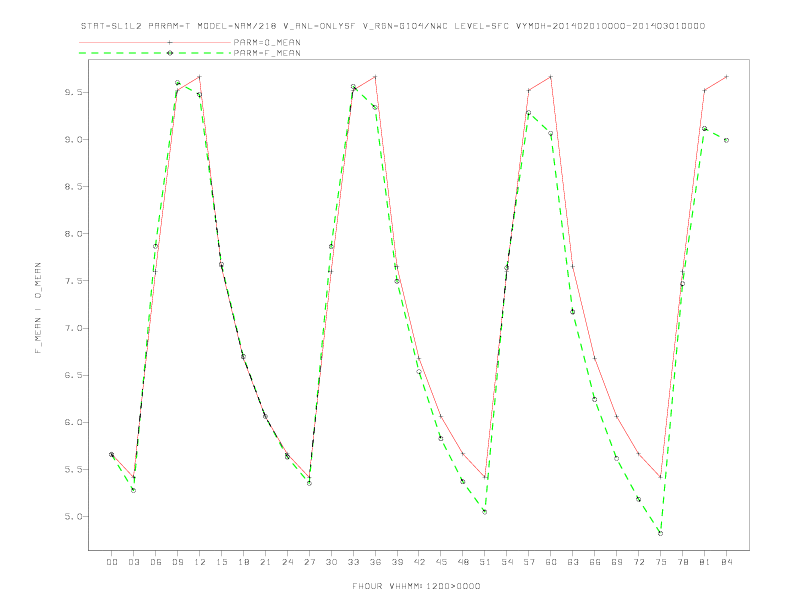Click x-axis tick label 09
Viewport: 792px width, 612px height.
(177, 562)
